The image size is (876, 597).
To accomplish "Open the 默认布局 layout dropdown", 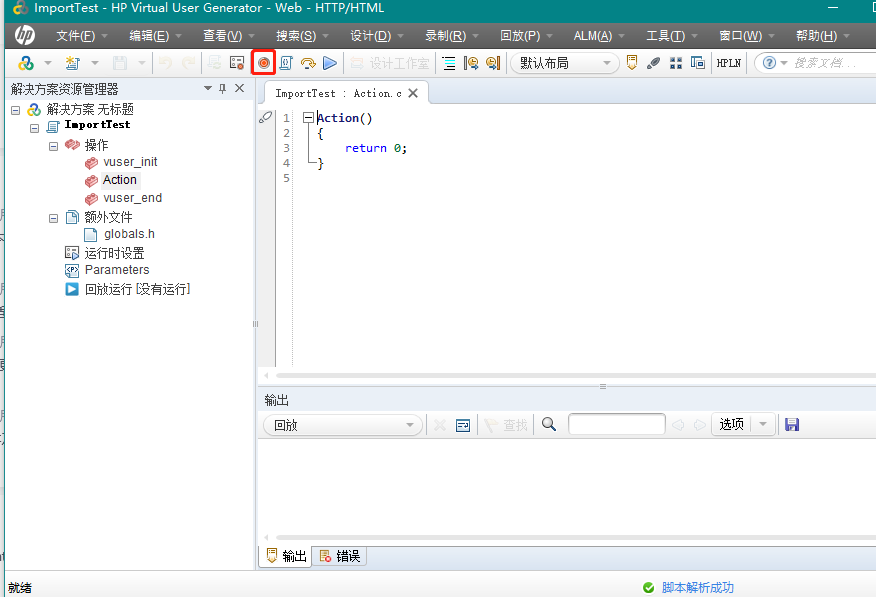I will click(563, 62).
